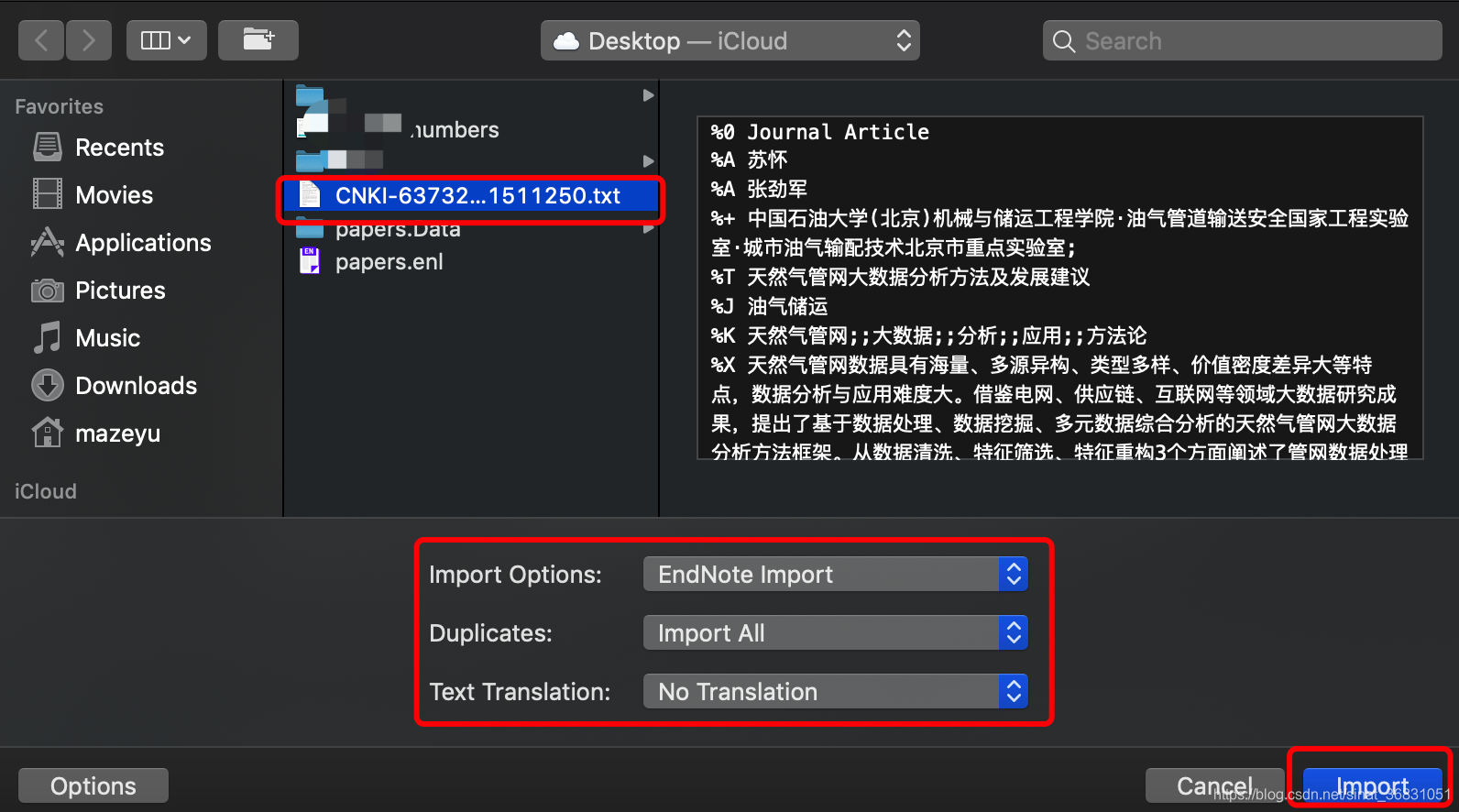This screenshot has height=812, width=1459.
Task: Open Downloads in the sidebar
Action: [x=136, y=386]
